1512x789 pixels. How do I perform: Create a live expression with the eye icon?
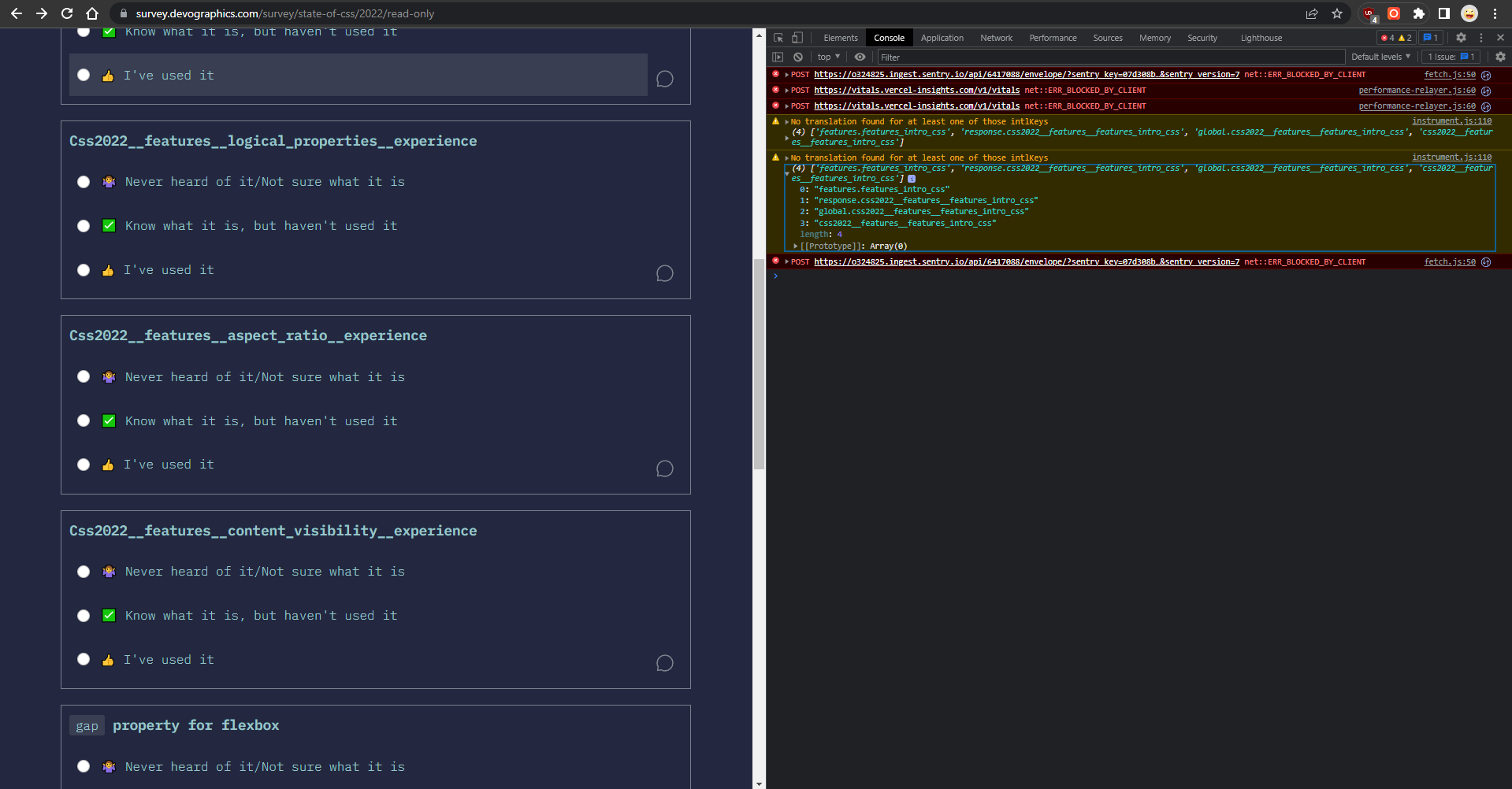[860, 57]
